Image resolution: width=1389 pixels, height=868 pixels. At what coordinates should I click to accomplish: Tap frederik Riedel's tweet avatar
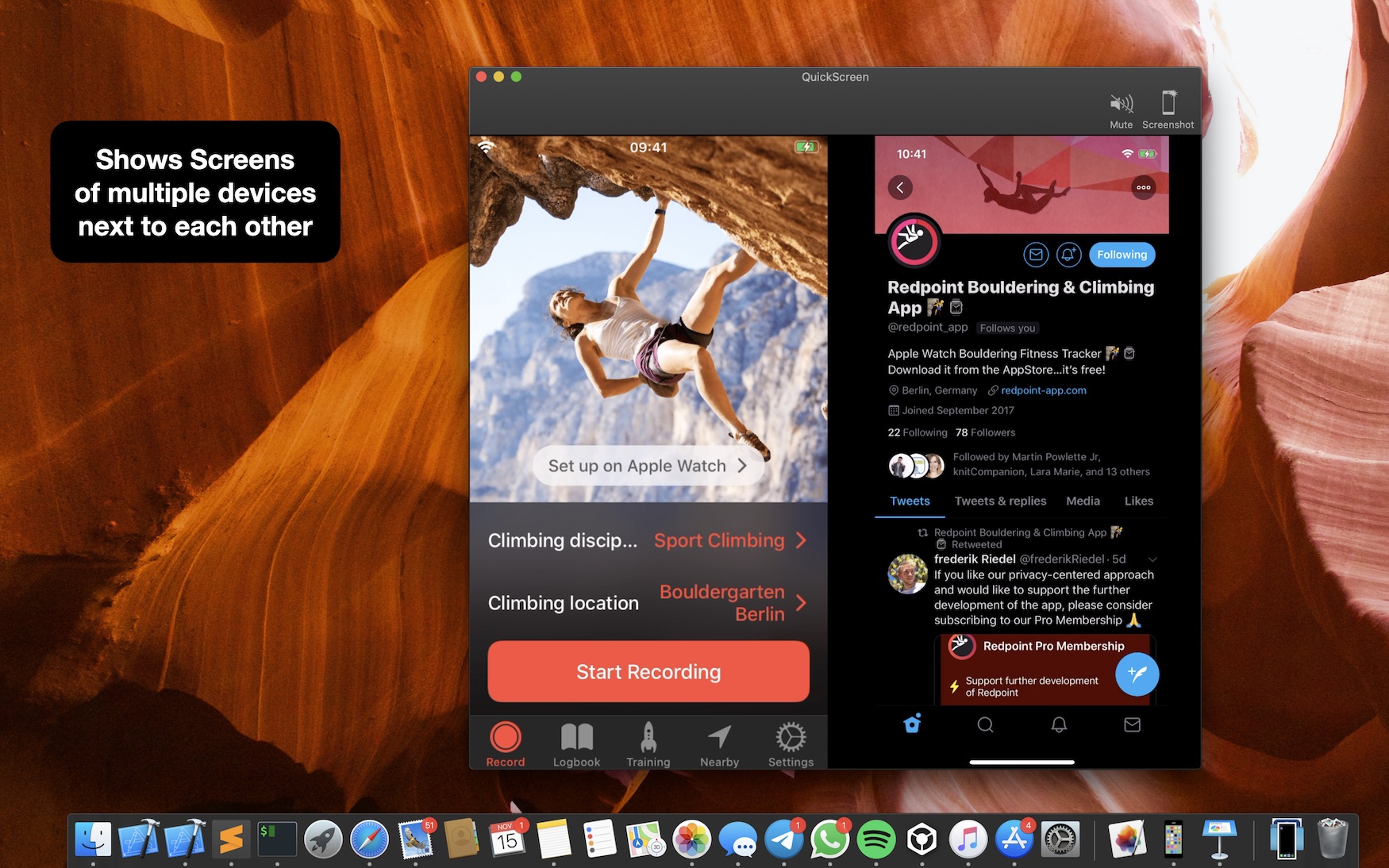(x=907, y=574)
